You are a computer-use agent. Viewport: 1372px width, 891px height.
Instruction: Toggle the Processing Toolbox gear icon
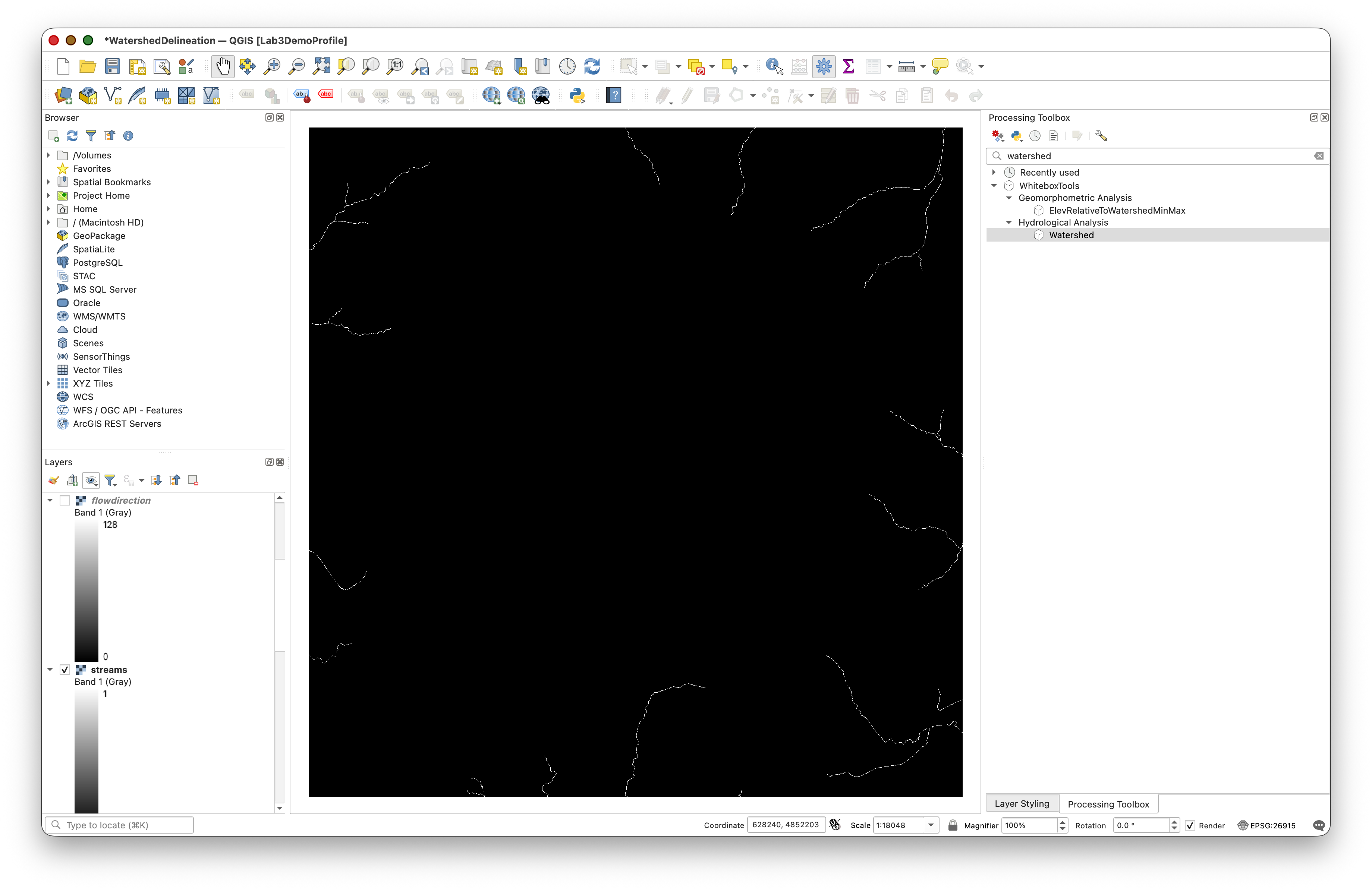click(824, 67)
